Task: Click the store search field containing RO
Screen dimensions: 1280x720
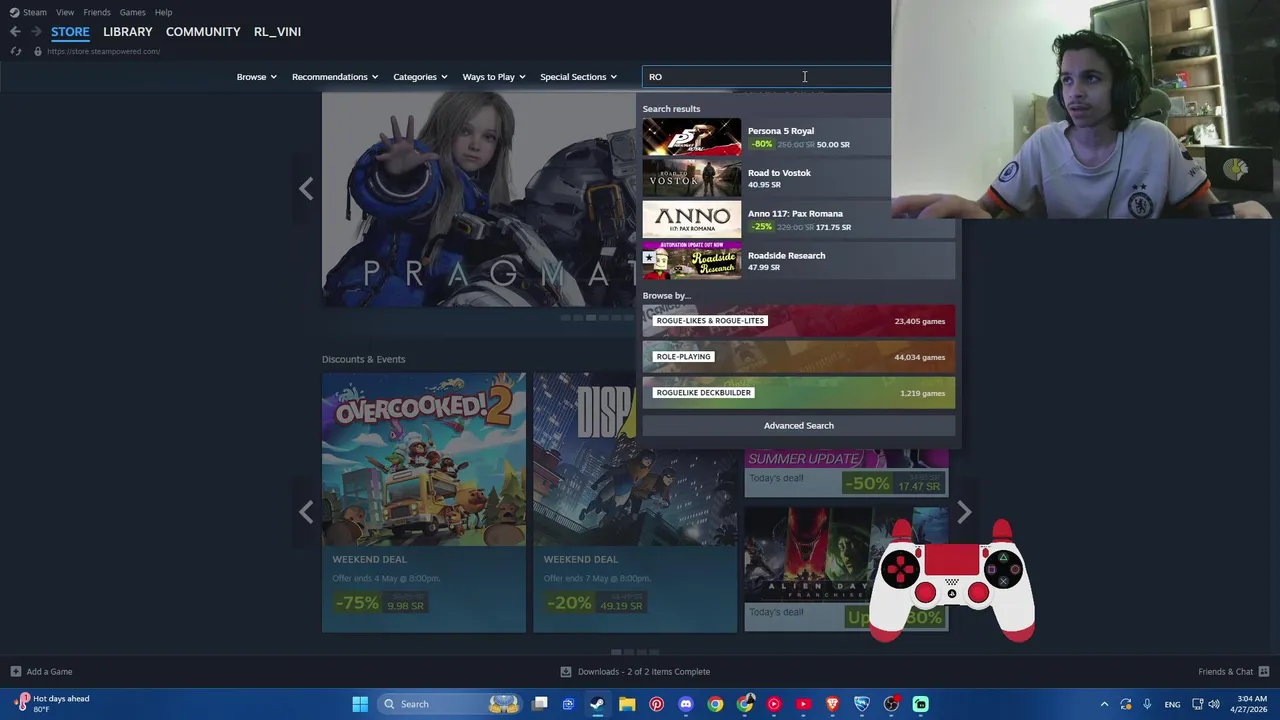Action: (x=765, y=77)
